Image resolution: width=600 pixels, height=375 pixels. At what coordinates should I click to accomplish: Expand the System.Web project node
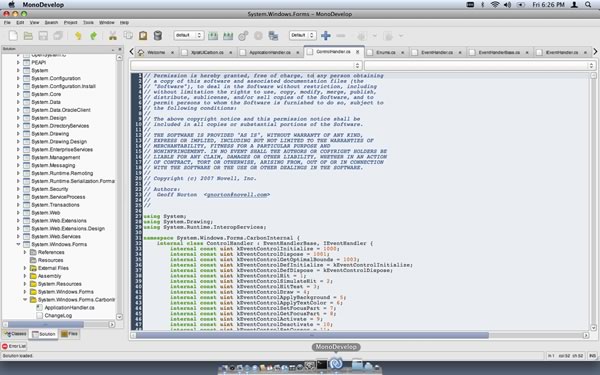[18, 213]
